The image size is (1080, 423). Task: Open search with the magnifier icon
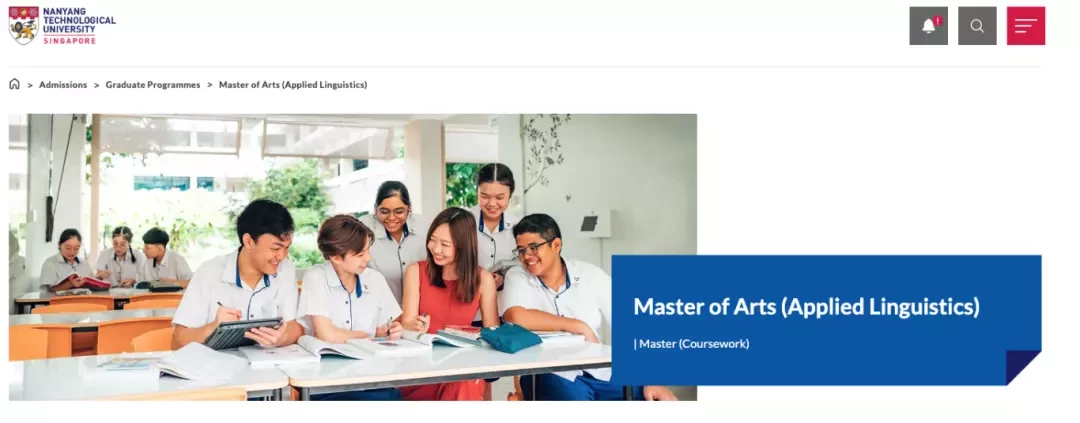977,26
